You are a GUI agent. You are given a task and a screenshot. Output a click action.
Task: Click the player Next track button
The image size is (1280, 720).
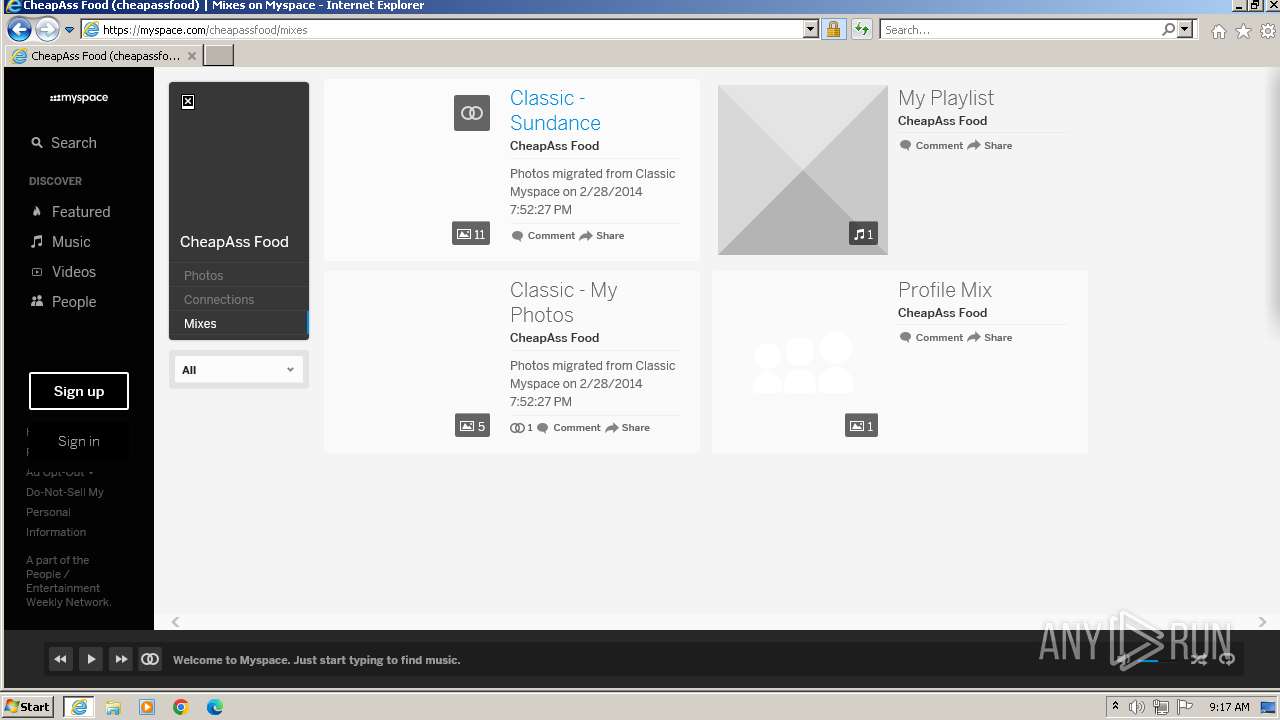pyautogui.click(x=120, y=659)
